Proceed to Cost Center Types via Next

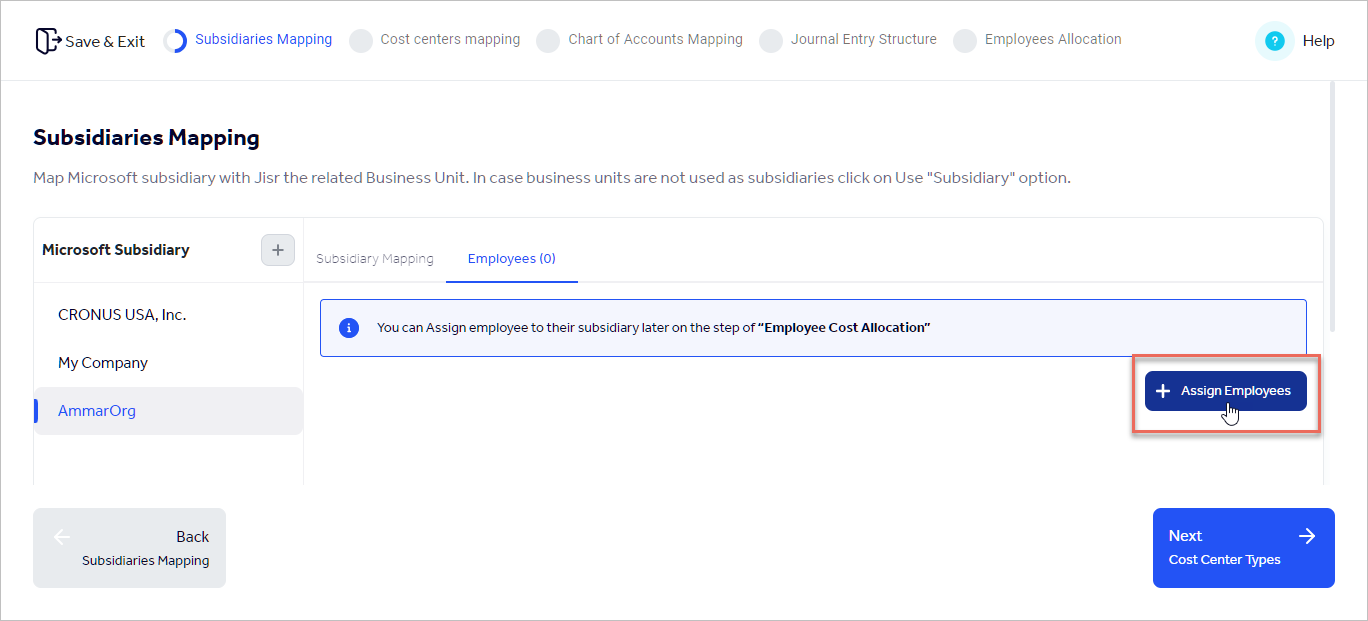[x=1243, y=547]
